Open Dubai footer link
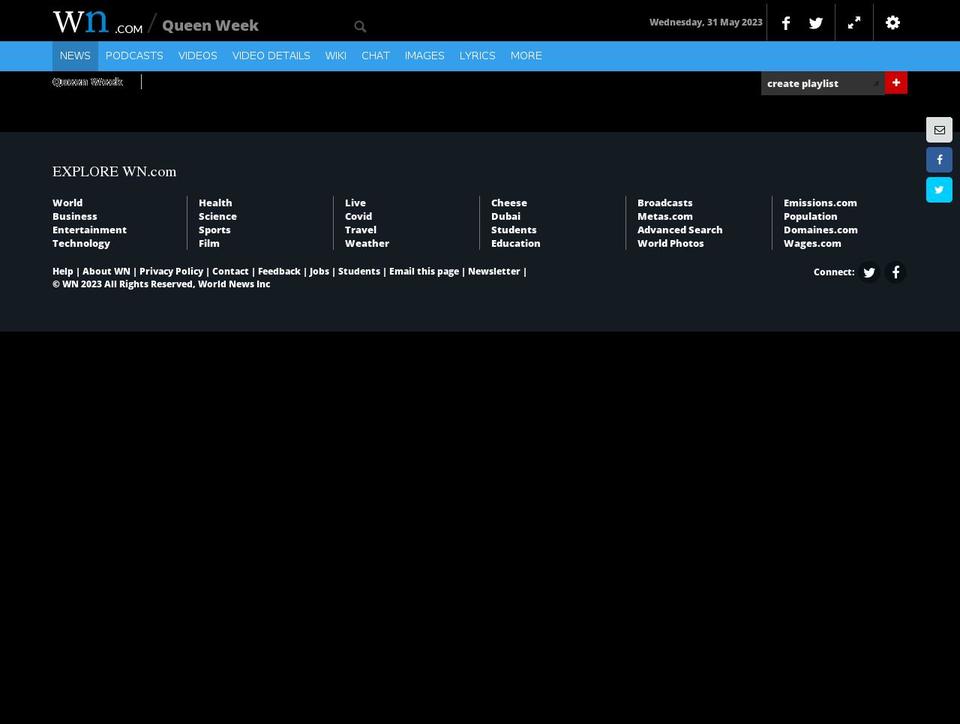The width and height of the screenshot is (960, 724). [x=506, y=216]
